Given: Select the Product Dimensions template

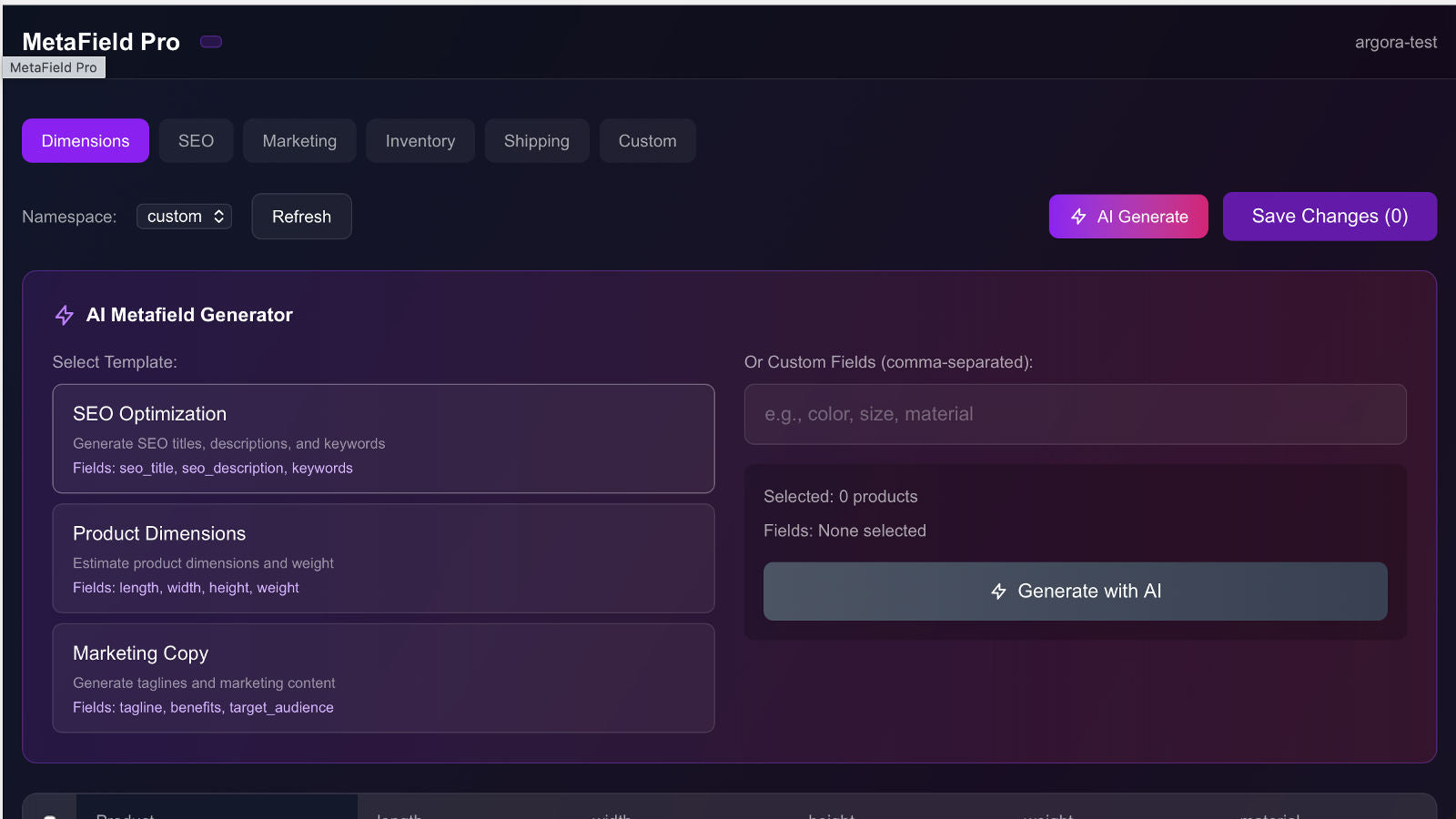Looking at the screenshot, I should pyautogui.click(x=383, y=558).
